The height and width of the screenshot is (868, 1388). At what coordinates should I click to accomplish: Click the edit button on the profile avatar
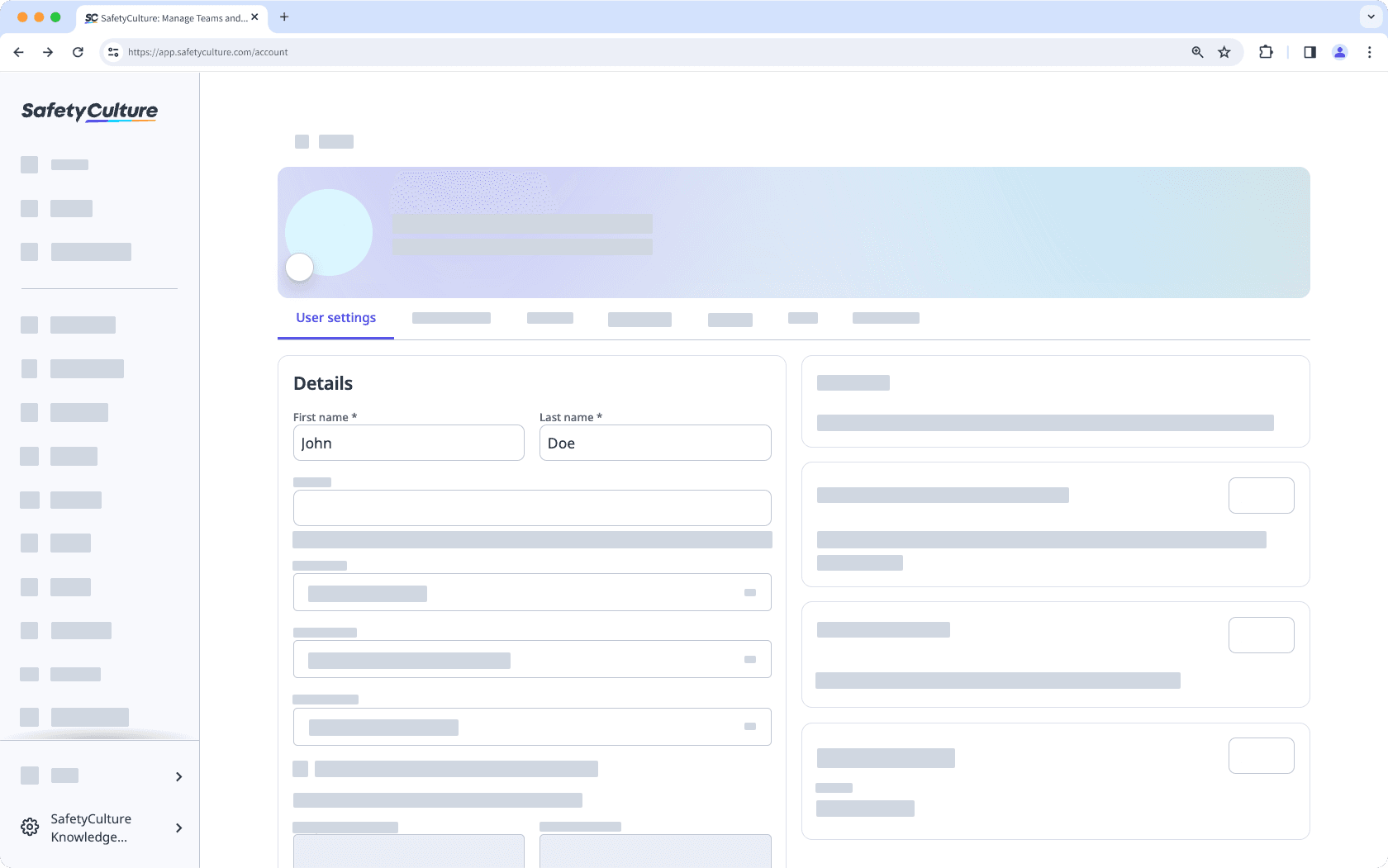click(299, 267)
